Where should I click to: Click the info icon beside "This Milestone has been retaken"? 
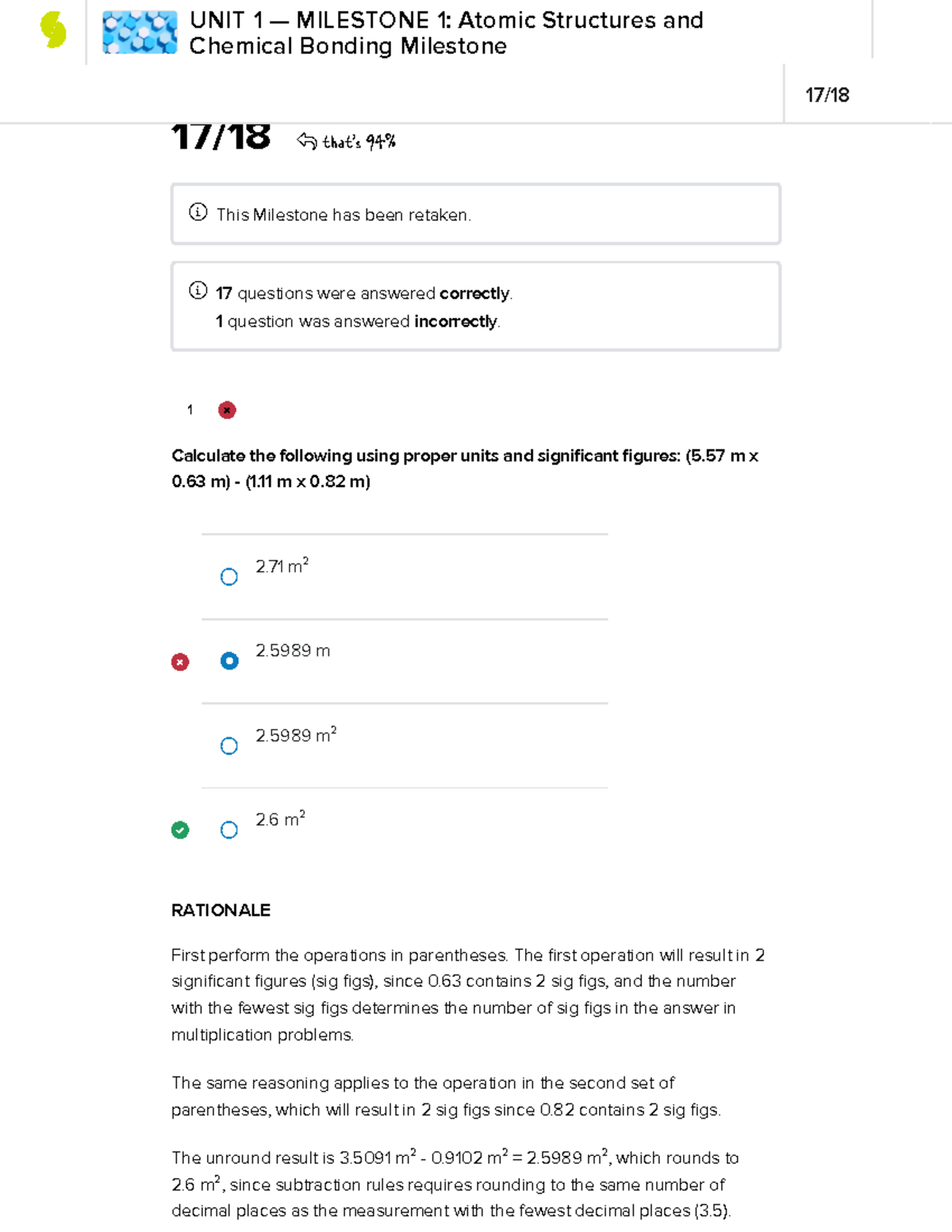tap(198, 213)
